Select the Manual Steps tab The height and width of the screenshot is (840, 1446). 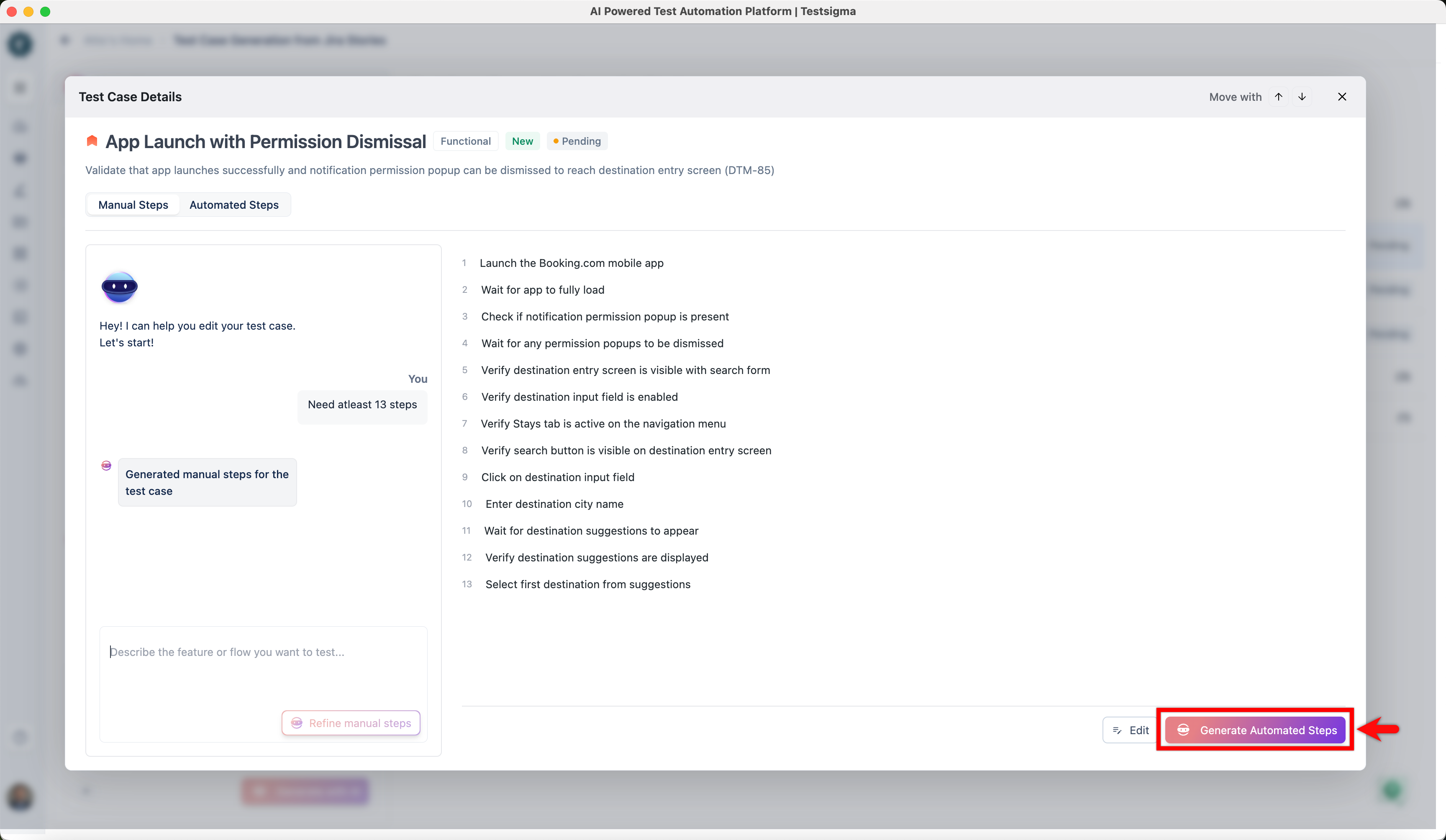133,204
